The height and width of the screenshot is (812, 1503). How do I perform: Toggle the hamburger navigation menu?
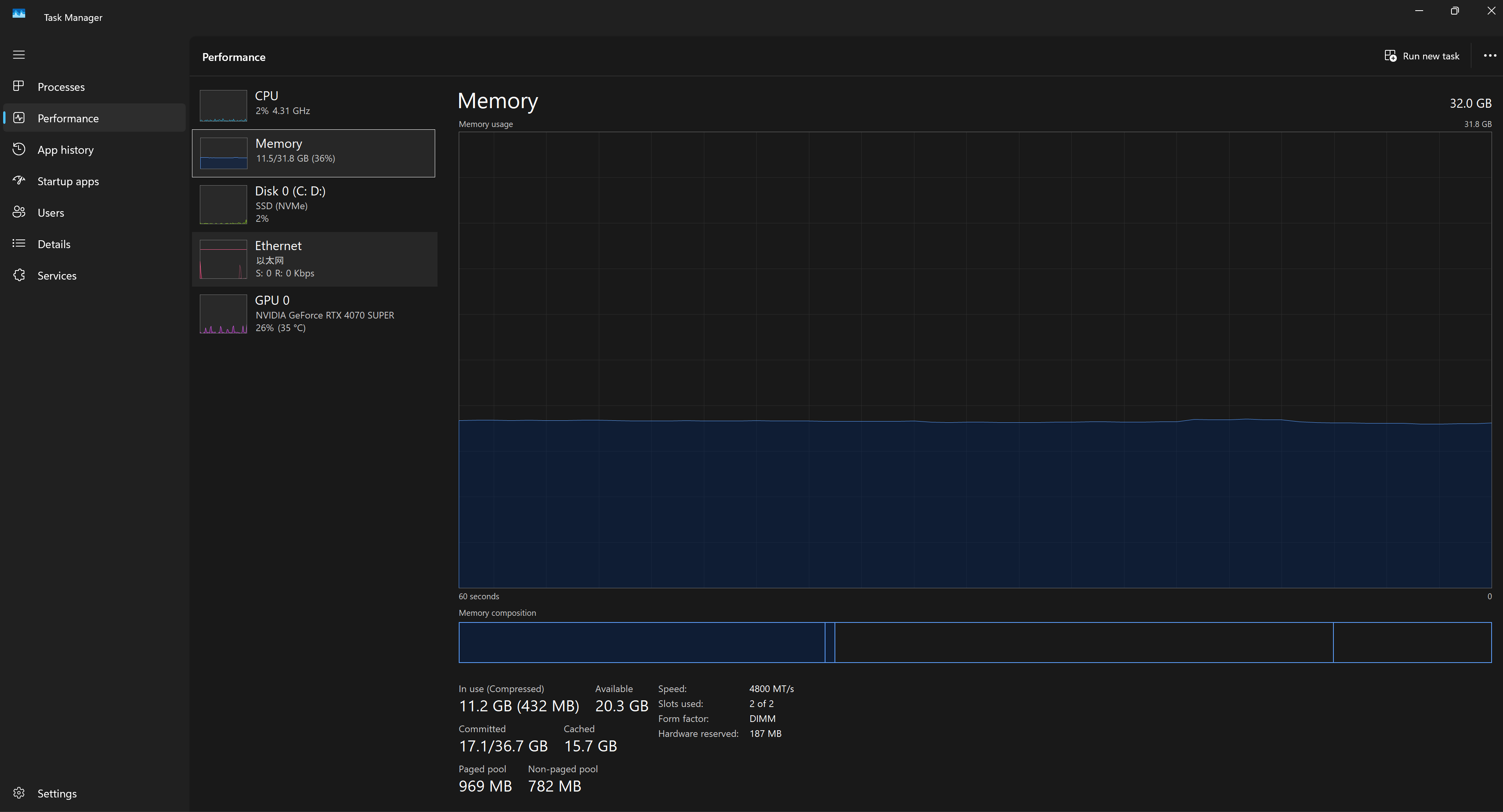[18, 55]
